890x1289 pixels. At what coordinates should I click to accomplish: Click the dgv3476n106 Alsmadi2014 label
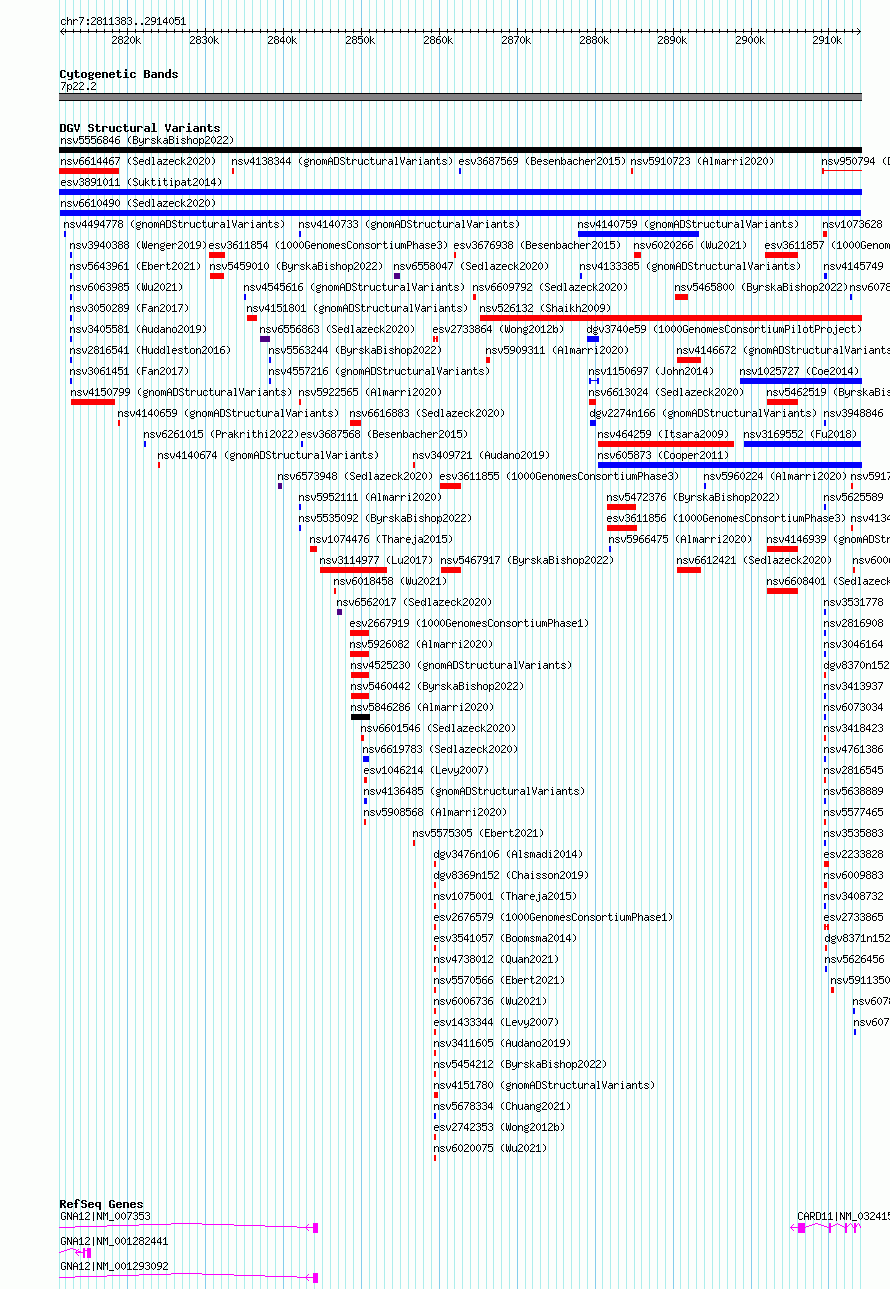coord(508,854)
